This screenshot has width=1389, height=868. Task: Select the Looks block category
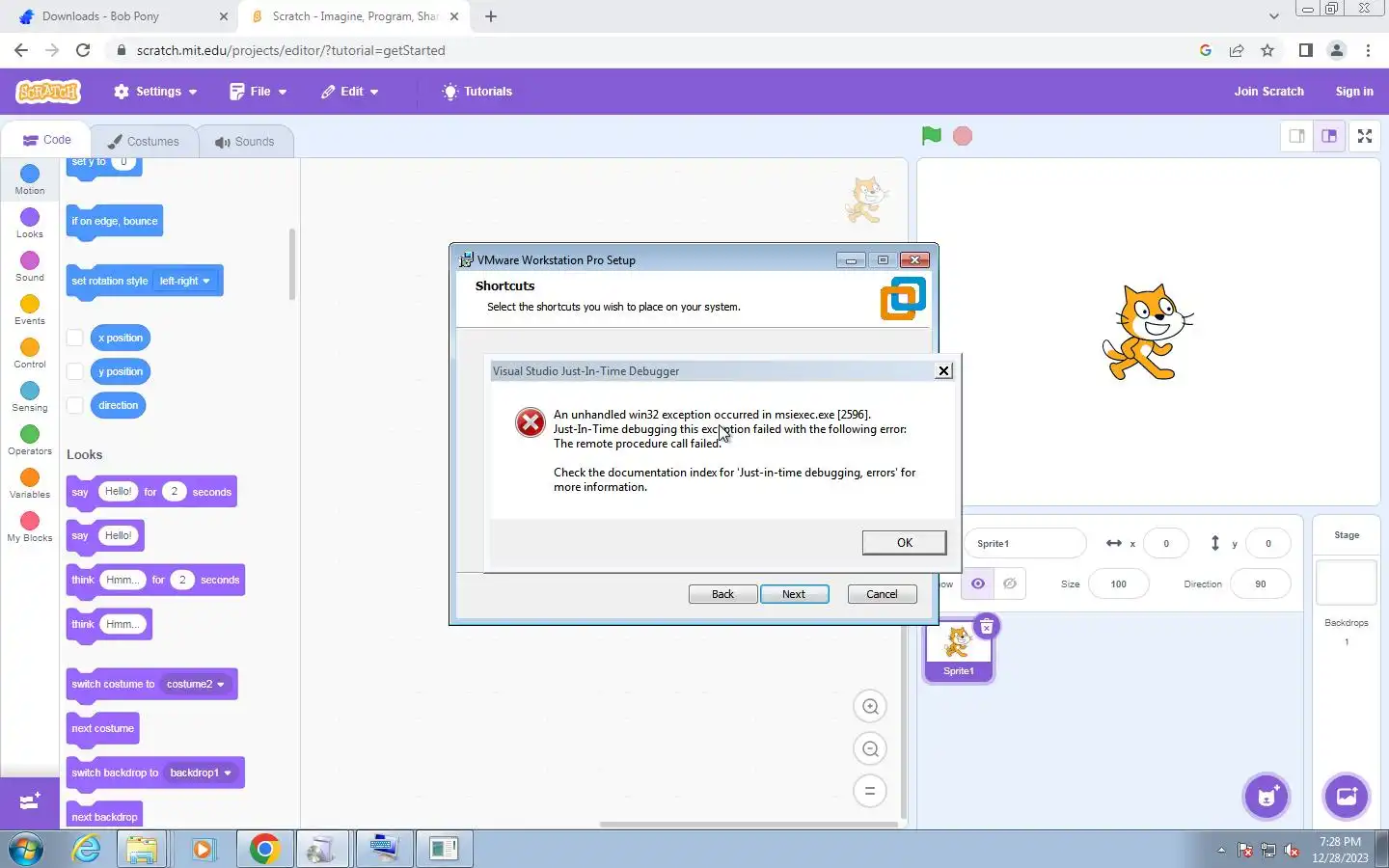(30, 223)
